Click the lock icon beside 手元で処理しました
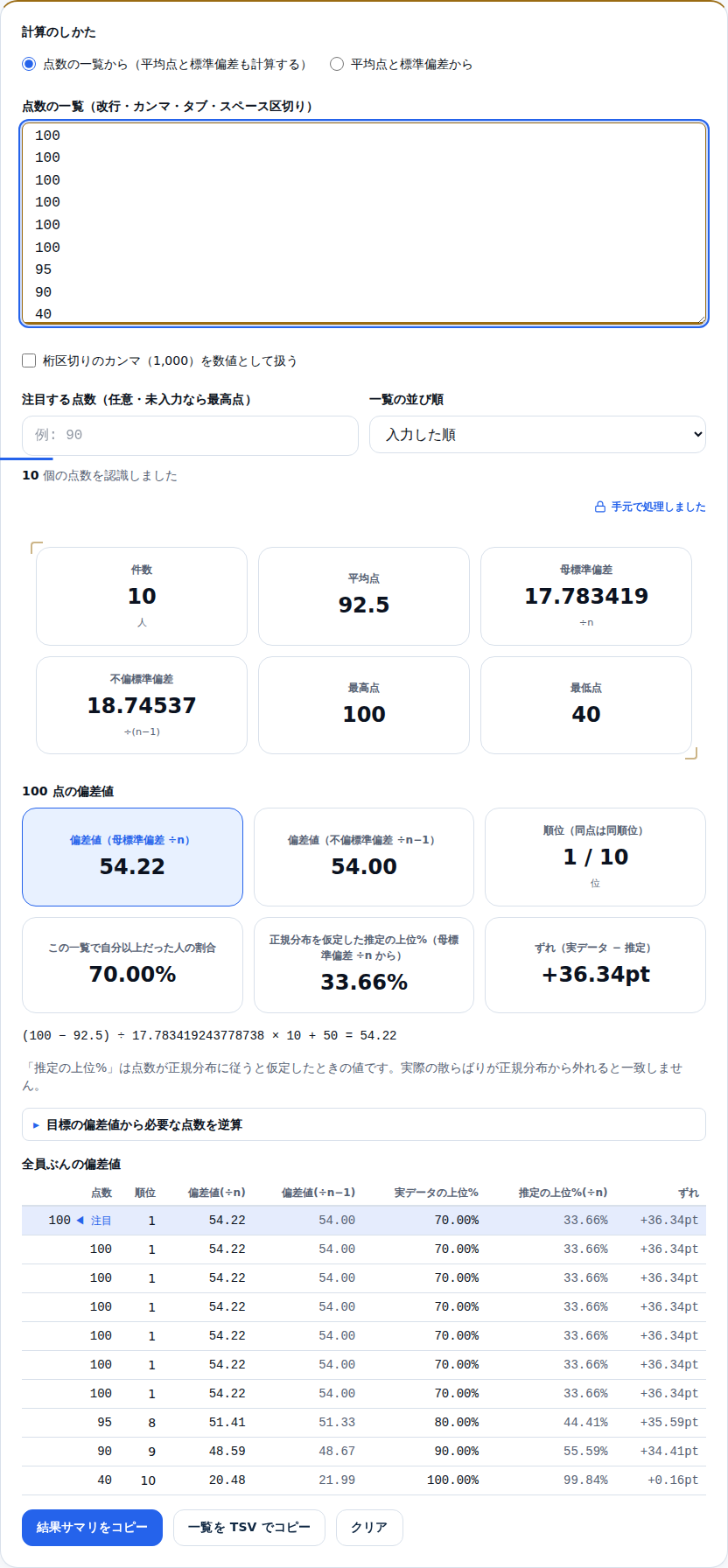728x1568 pixels. (600, 507)
